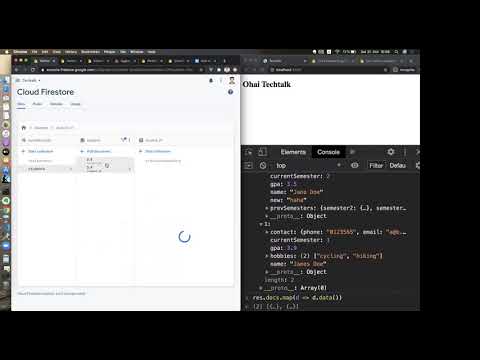Image resolution: width=480 pixels, height=360 pixels.
Task: Click the Firestore help question-mark icon
Action: (230, 92)
